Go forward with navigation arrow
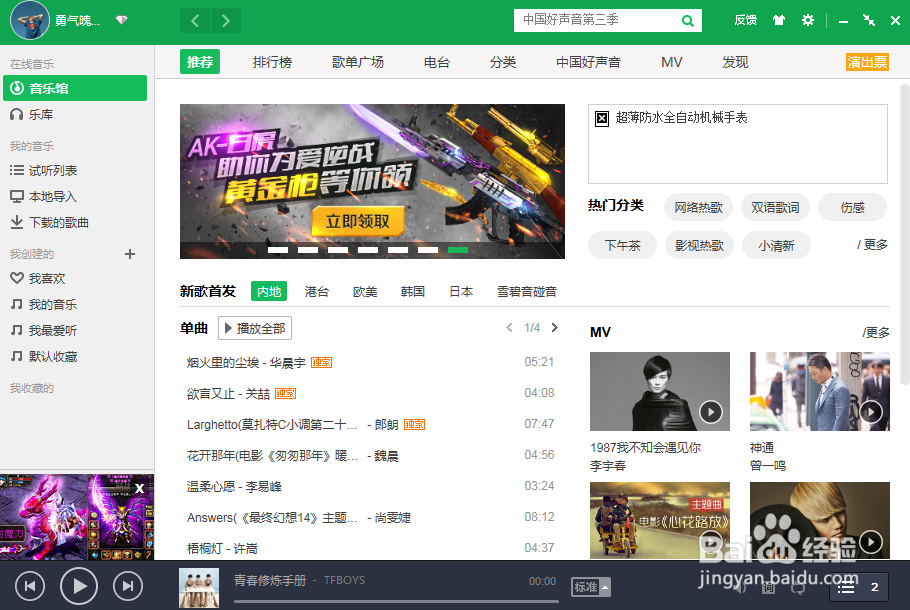 click(226, 21)
